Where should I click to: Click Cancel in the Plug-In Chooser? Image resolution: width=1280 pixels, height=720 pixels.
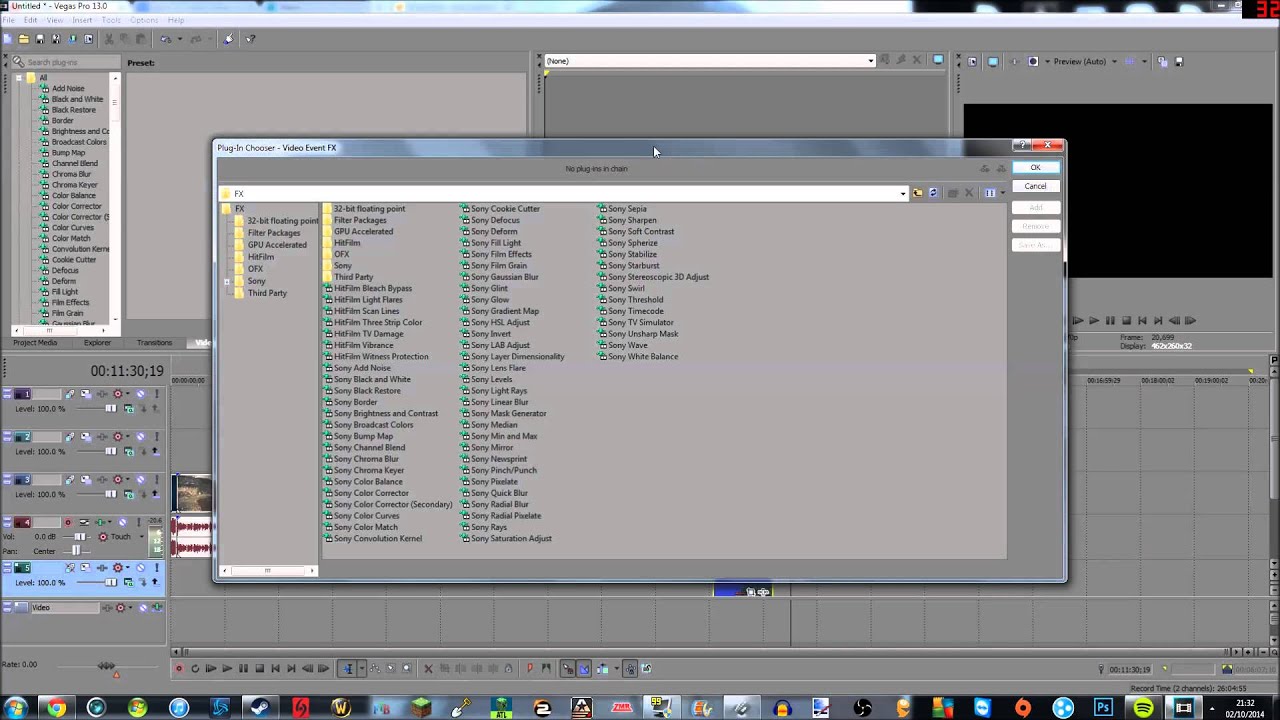[x=1035, y=187]
